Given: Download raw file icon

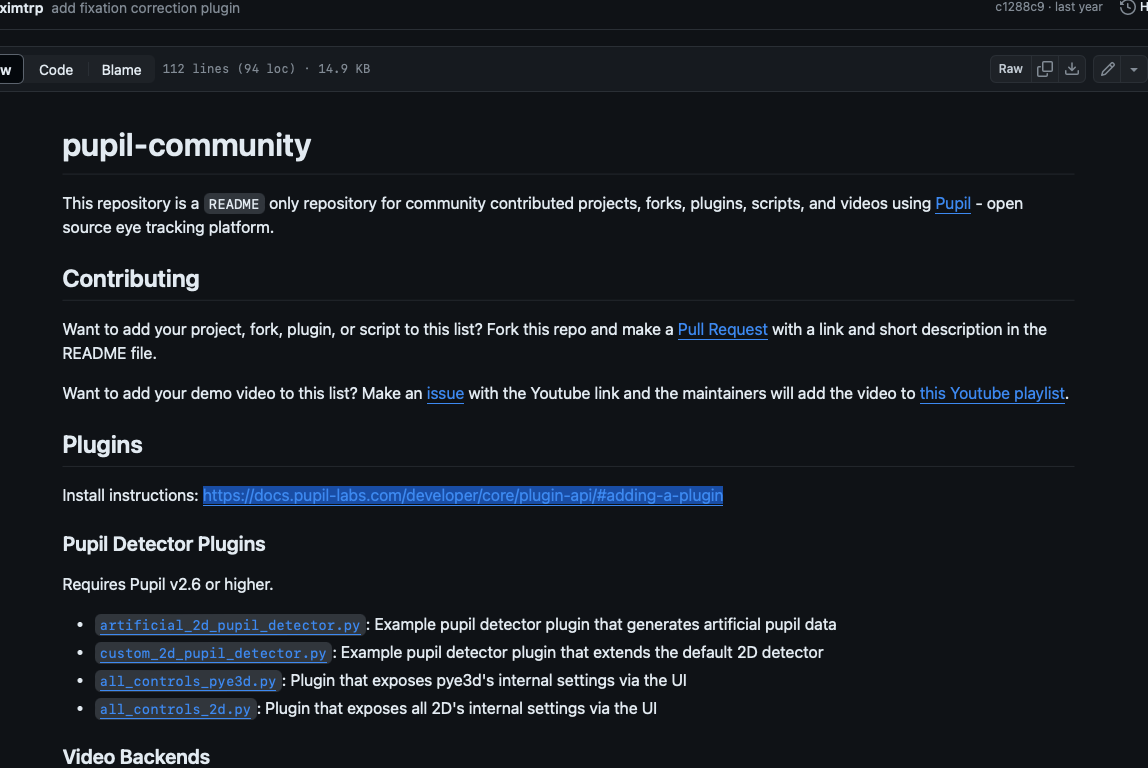Looking at the screenshot, I should tap(1072, 69).
